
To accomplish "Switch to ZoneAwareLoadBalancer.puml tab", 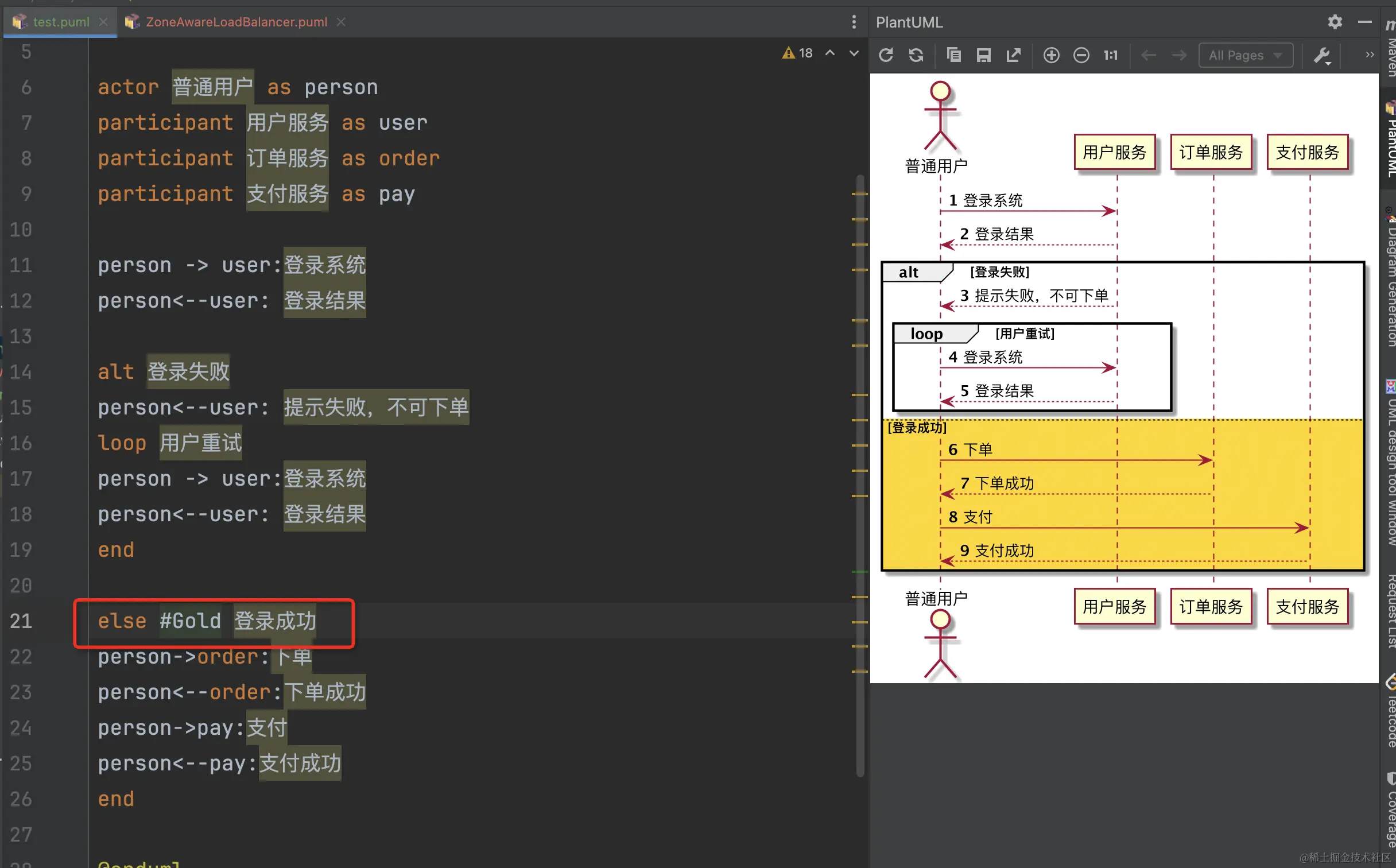I will coord(236,22).
